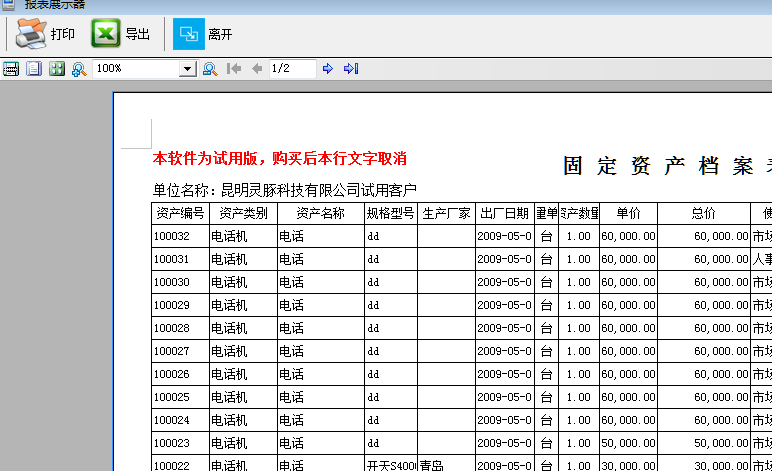Select the page-width view icon
This screenshot has width=772, height=471.
point(11,68)
